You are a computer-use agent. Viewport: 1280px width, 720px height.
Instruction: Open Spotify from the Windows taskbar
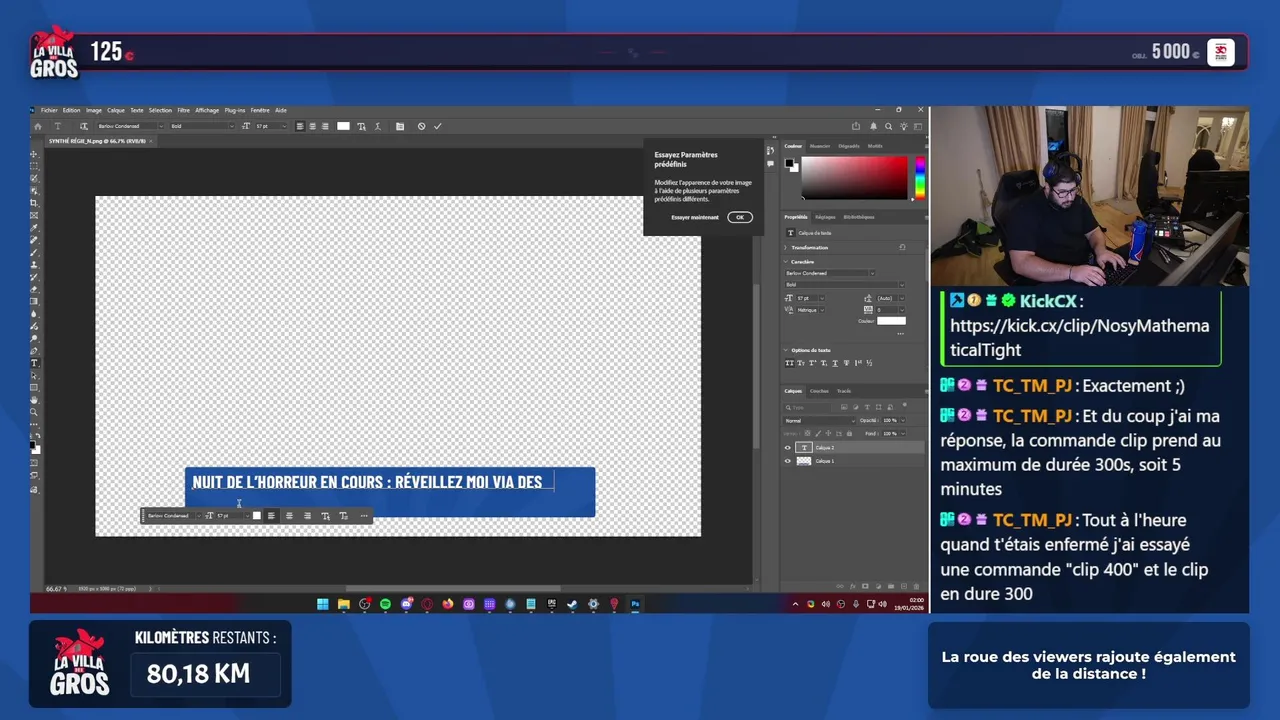(386, 604)
